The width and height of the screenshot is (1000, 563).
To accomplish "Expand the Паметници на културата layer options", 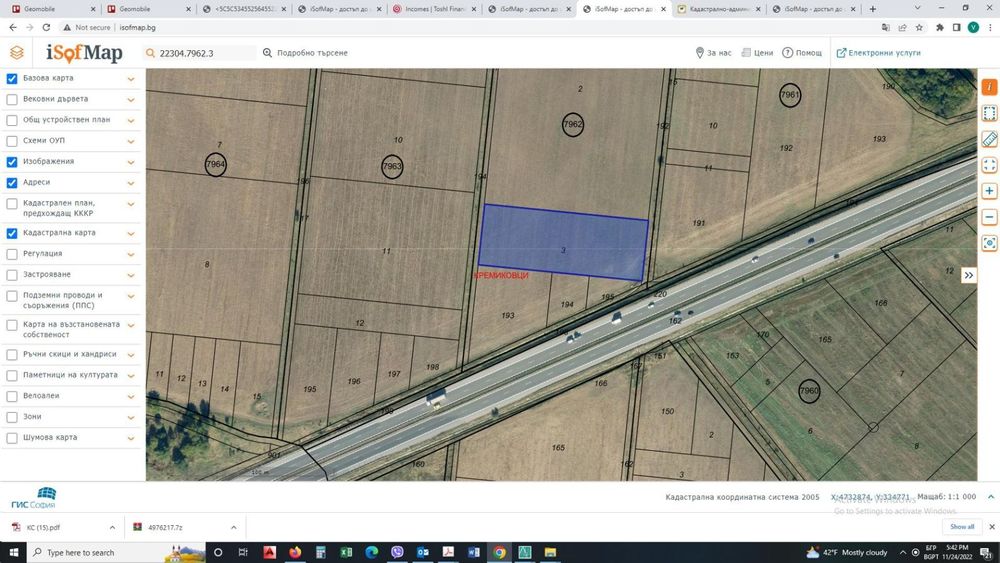I will [x=131, y=376].
